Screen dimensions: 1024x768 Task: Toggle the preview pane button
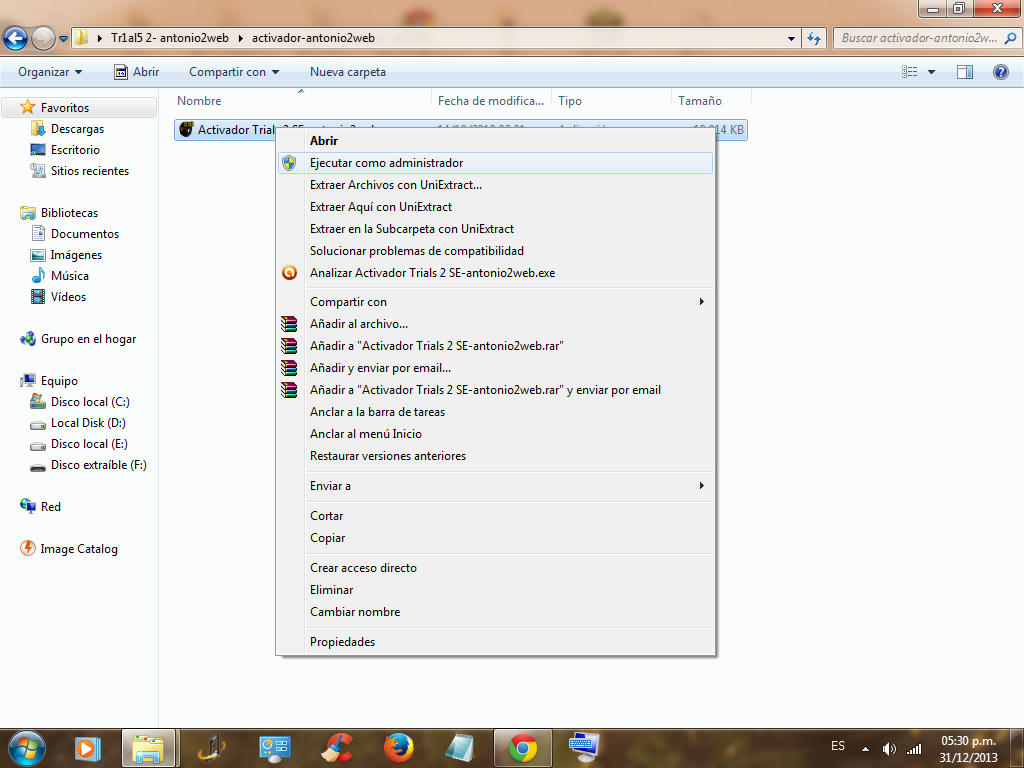tap(965, 72)
